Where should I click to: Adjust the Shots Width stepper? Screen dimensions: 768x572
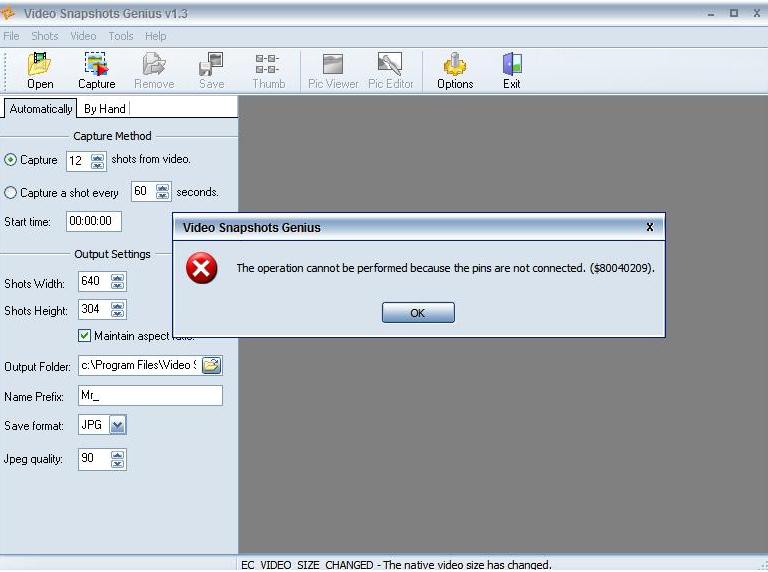[x=118, y=282]
